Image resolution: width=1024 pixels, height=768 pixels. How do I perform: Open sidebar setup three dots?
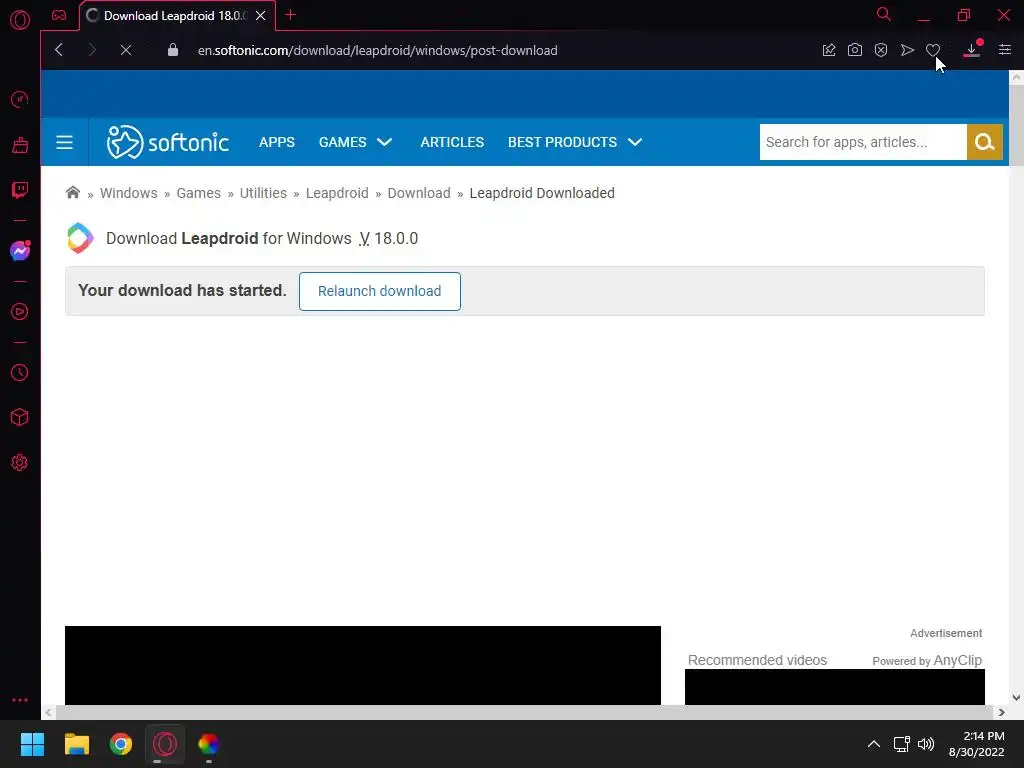[20, 700]
